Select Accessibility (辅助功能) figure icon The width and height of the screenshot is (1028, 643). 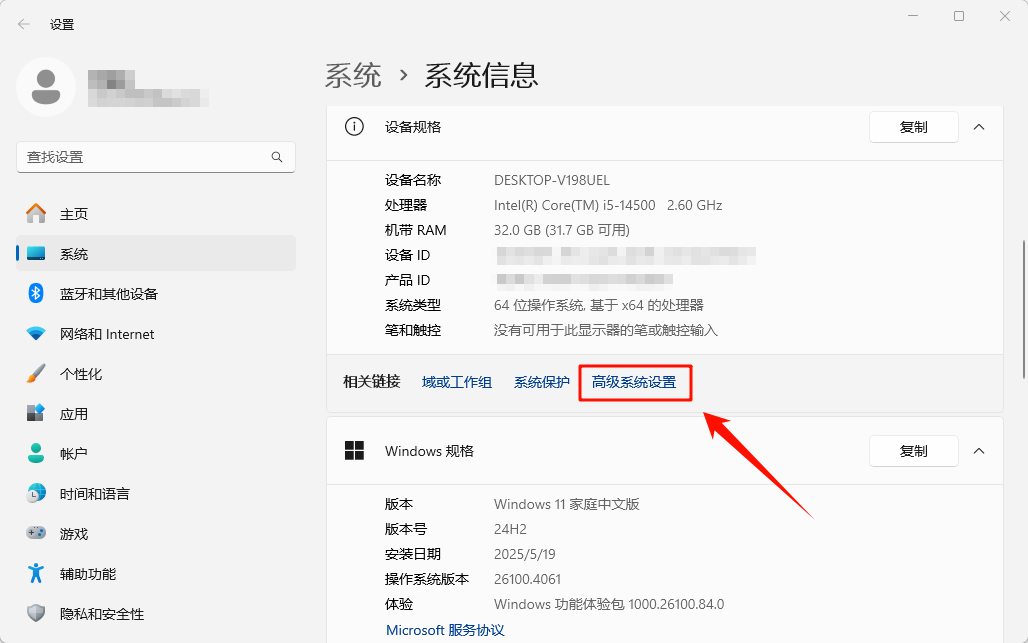[36, 574]
